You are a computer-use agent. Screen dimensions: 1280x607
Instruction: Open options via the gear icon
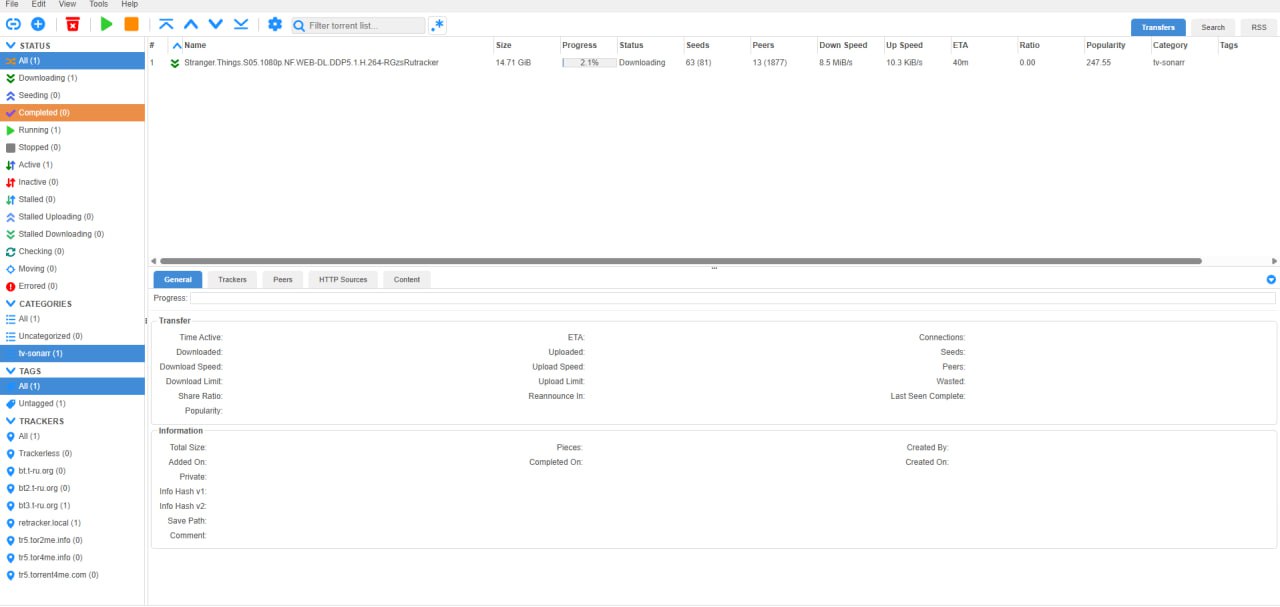pyautogui.click(x=275, y=24)
